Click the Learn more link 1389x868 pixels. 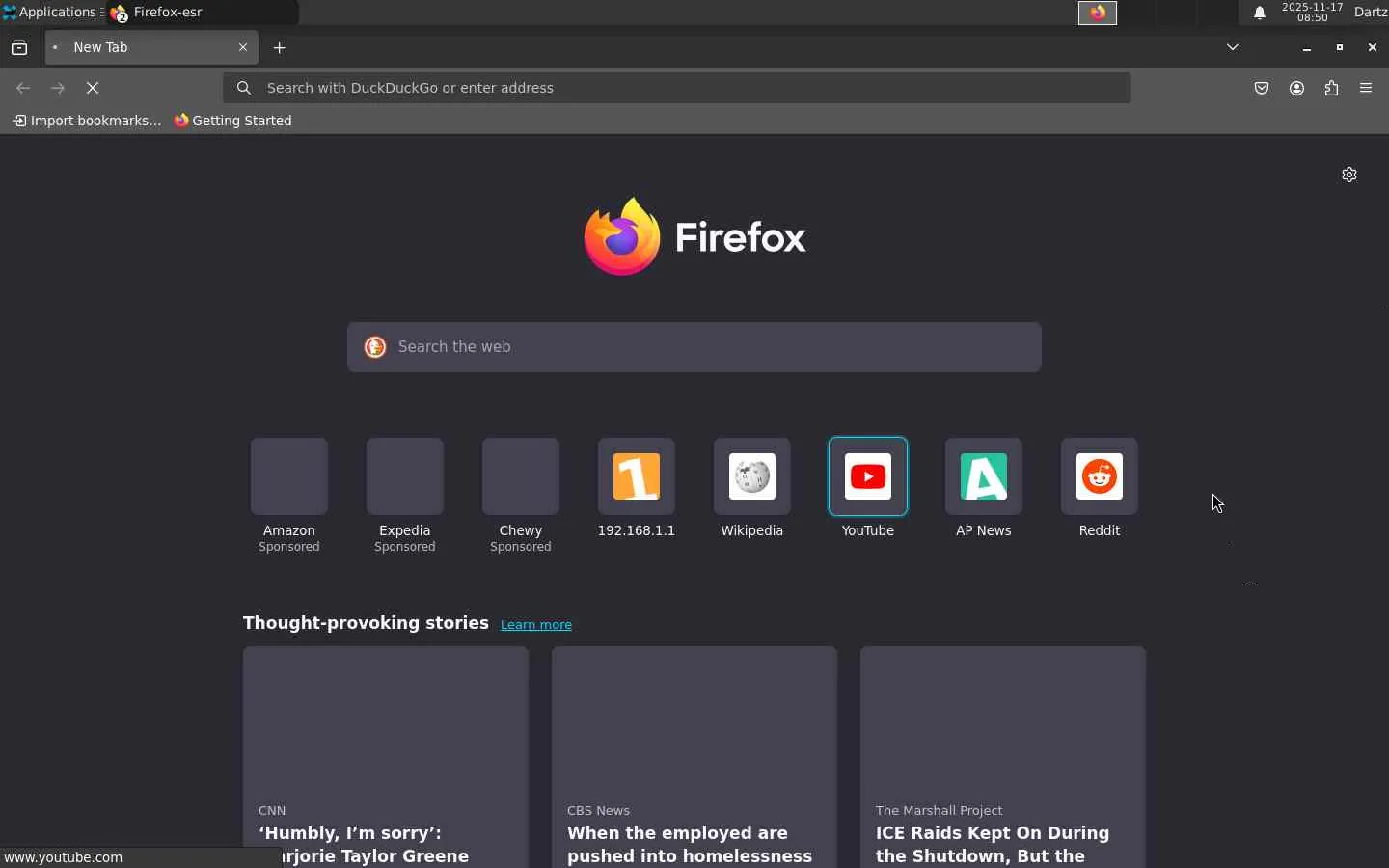pos(536,625)
